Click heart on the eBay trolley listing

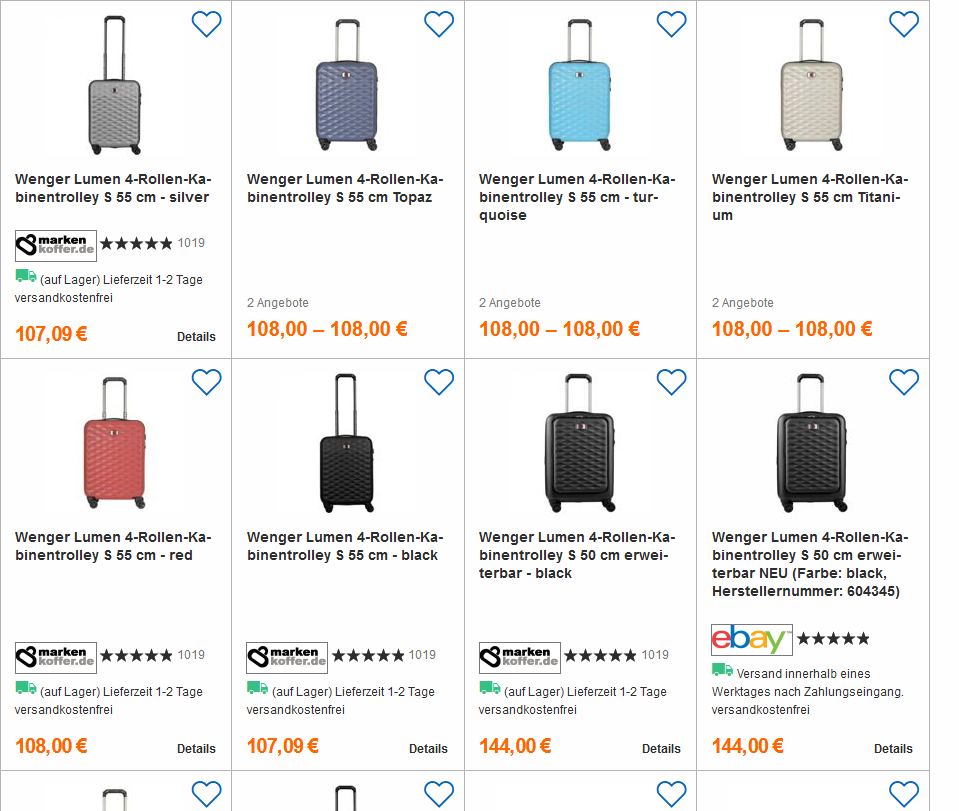(x=903, y=382)
